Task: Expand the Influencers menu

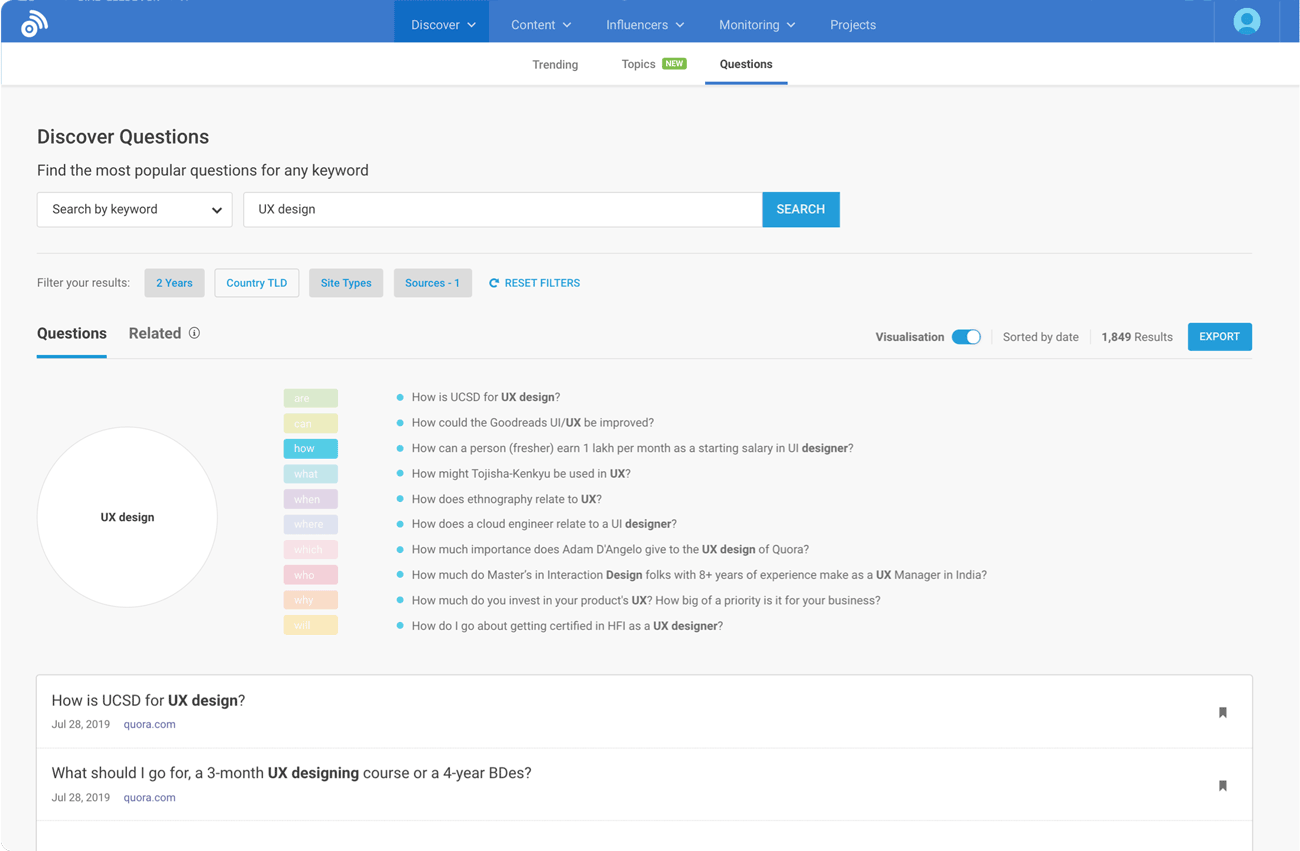Action: click(645, 25)
